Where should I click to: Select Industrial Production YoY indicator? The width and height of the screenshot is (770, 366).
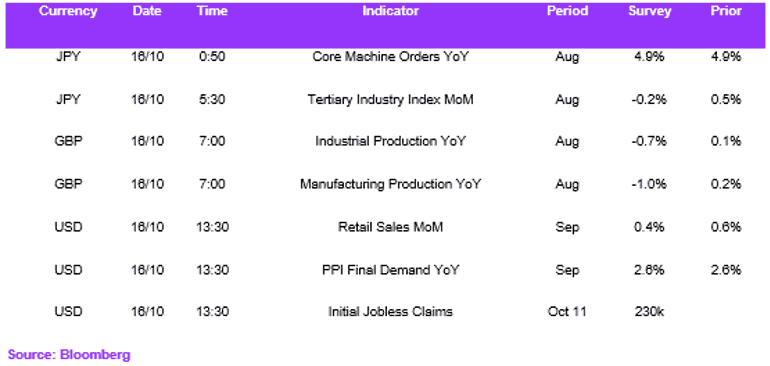click(390, 142)
